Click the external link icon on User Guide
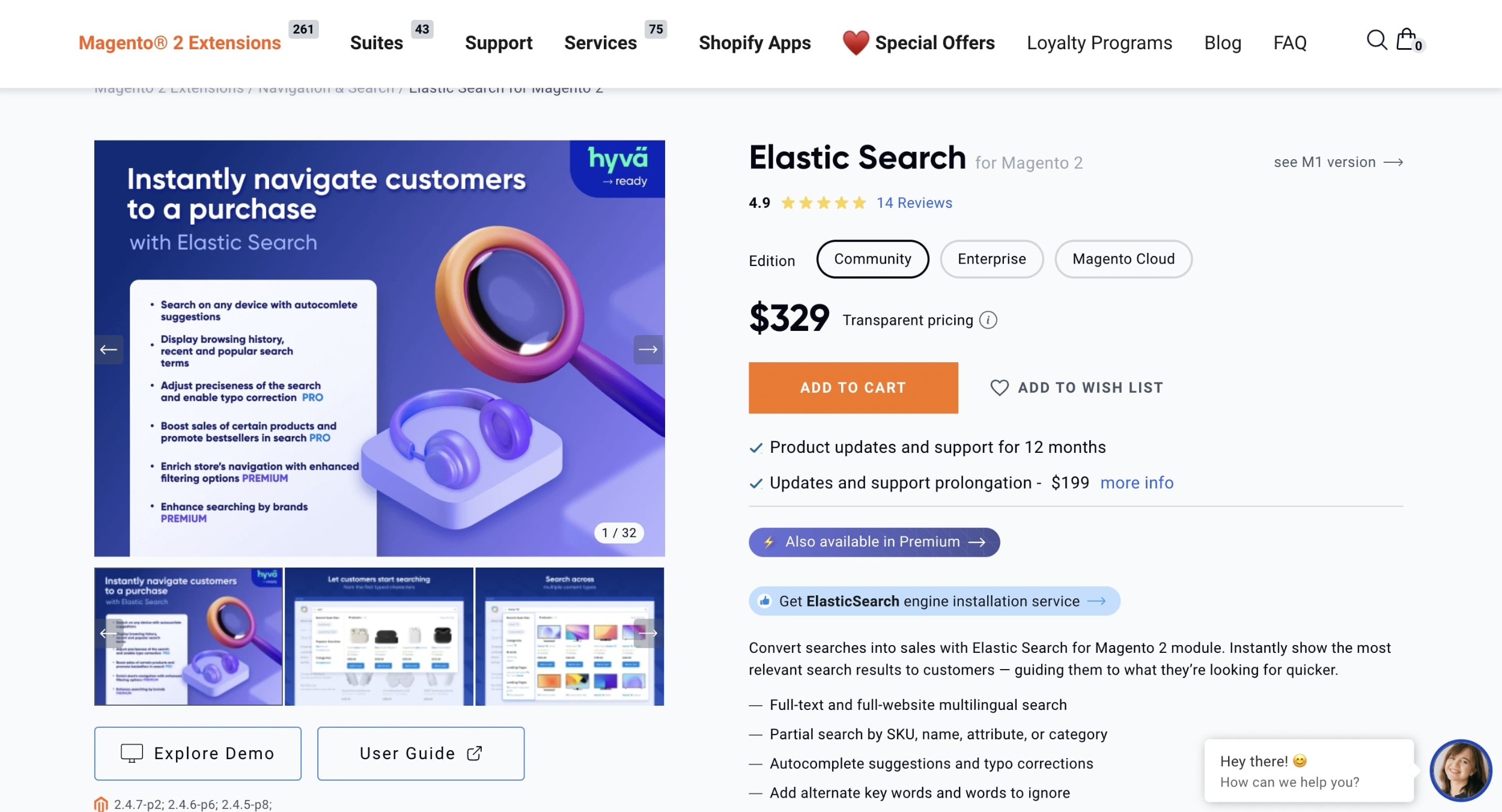Viewport: 1502px width, 812px height. click(x=474, y=753)
